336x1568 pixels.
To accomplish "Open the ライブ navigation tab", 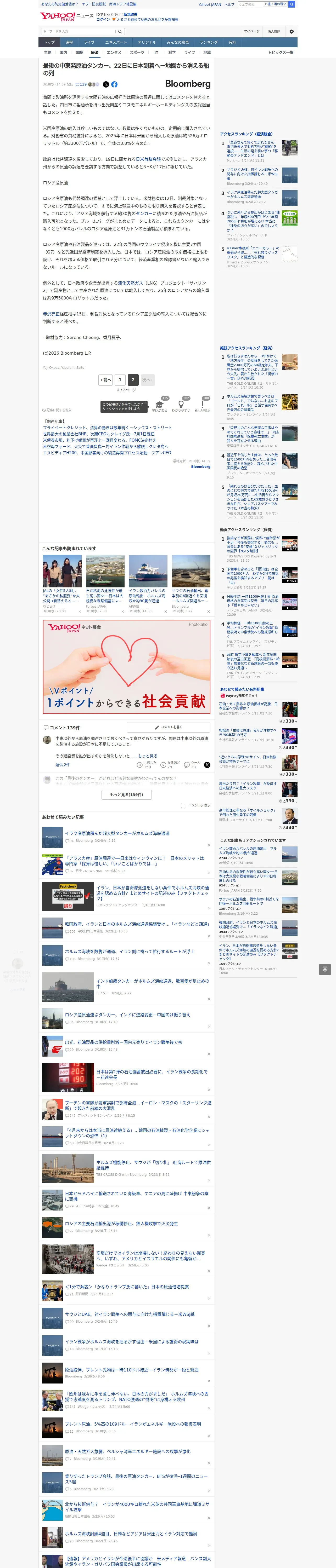I will click(x=89, y=43).
